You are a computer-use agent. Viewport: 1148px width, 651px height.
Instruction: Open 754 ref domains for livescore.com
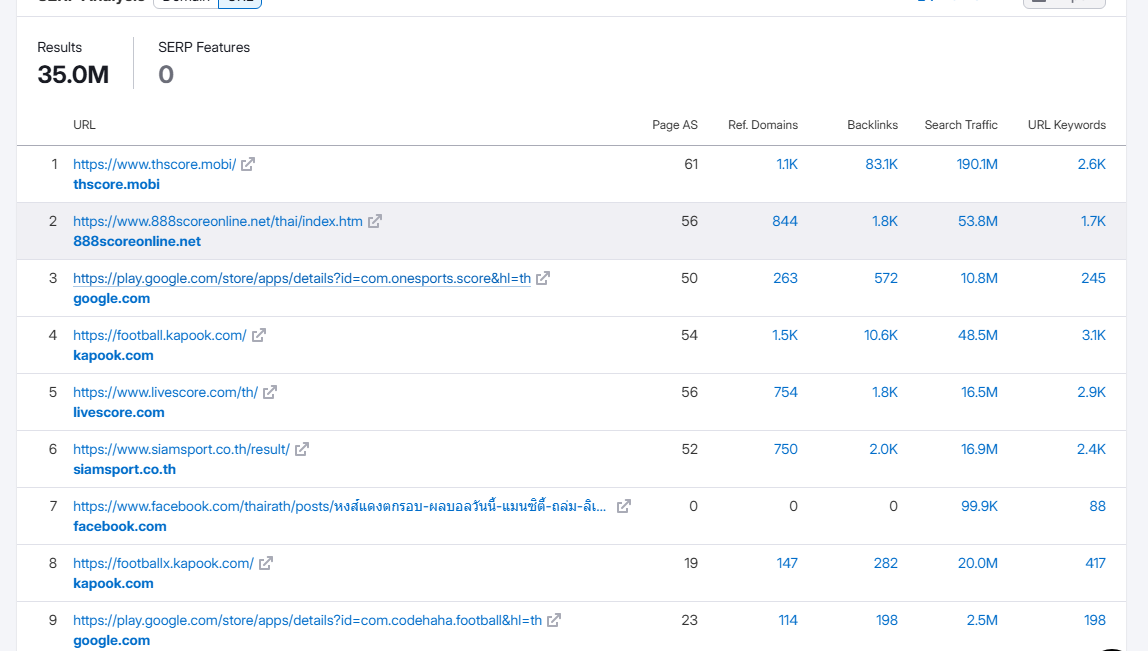click(x=786, y=393)
